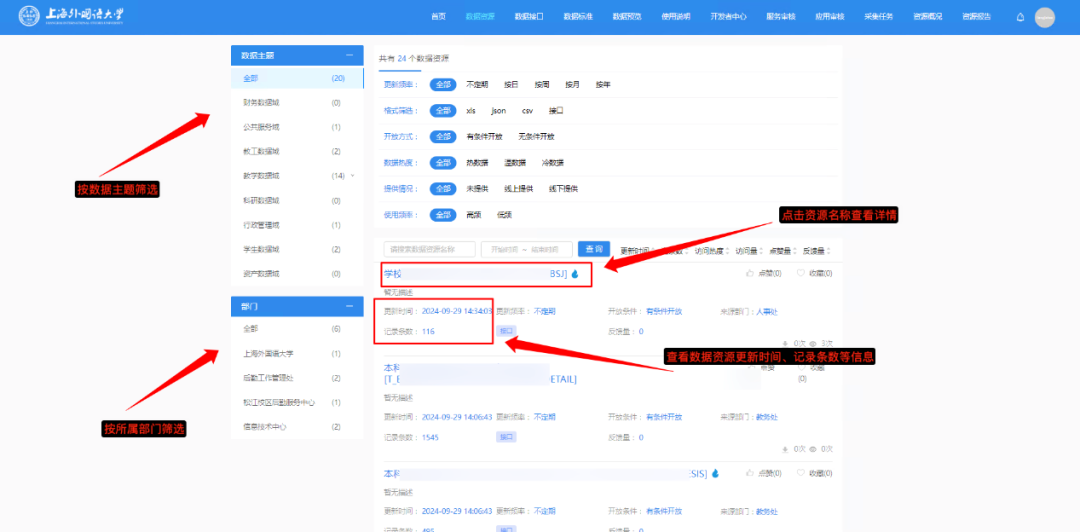
Task: Open 采集任务 in the top navigation
Action: coord(878,17)
